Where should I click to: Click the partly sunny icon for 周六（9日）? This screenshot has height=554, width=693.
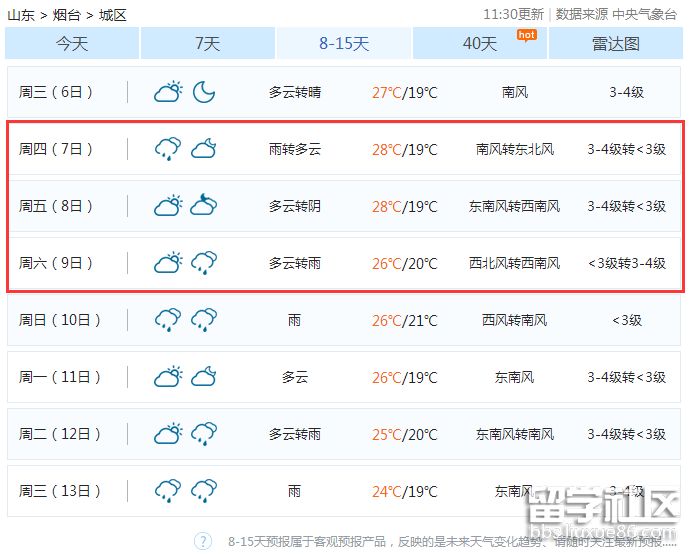click(x=167, y=263)
